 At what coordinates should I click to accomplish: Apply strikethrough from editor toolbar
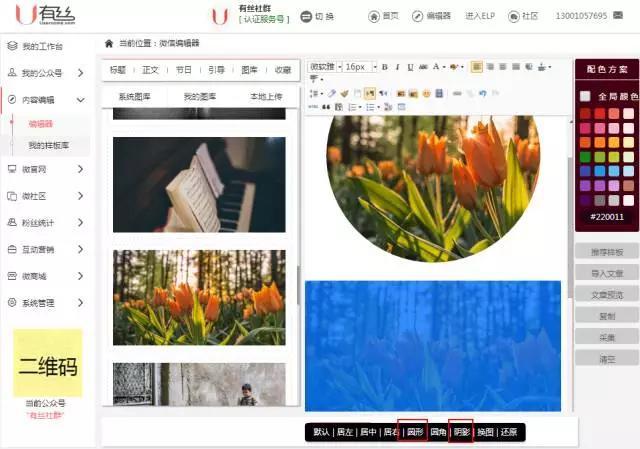pos(423,67)
